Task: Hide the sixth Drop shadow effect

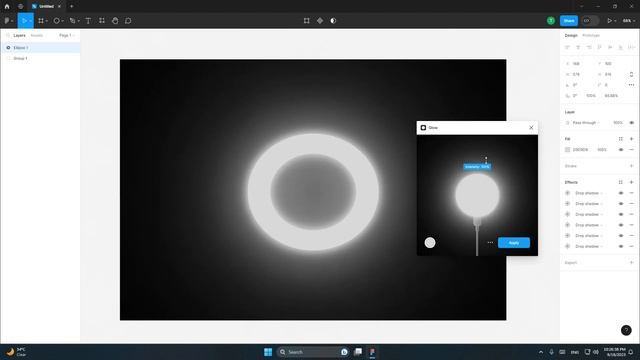Action: (x=620, y=247)
